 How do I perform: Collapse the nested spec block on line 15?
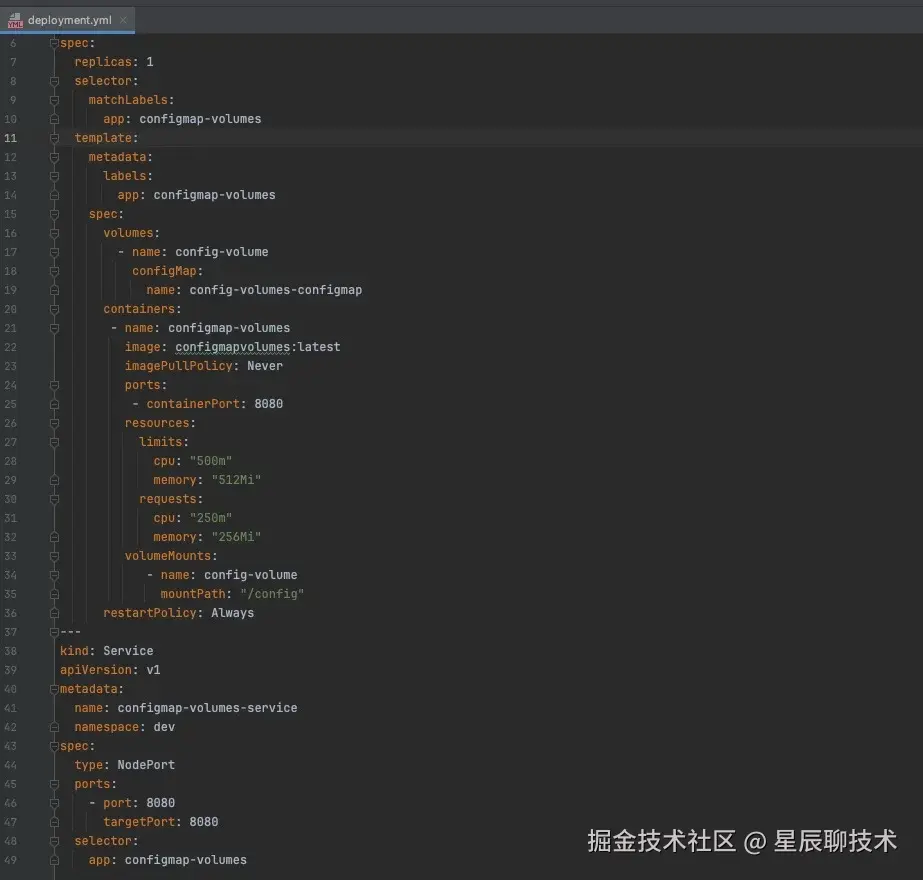tap(54, 214)
